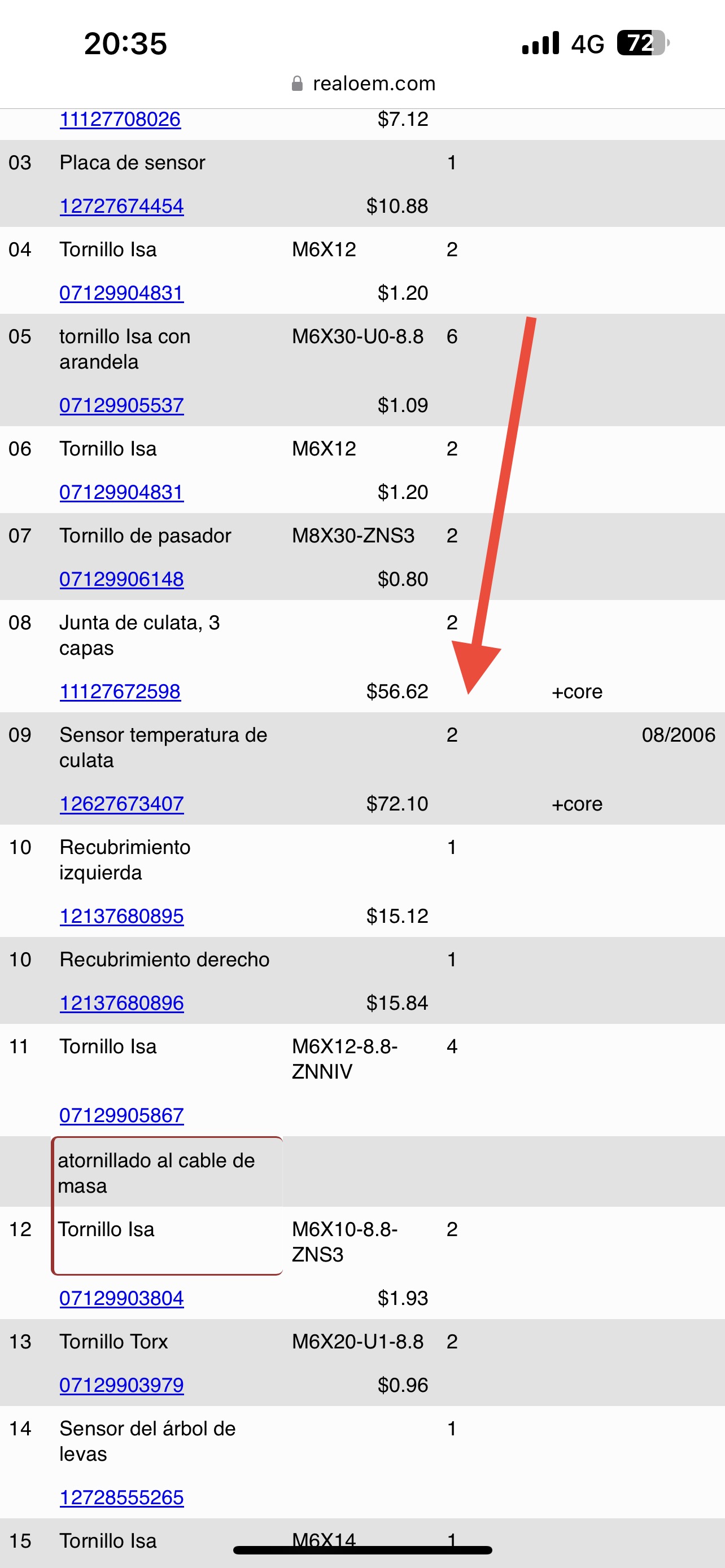
Task: Open part number 11127708026
Action: coord(120,119)
